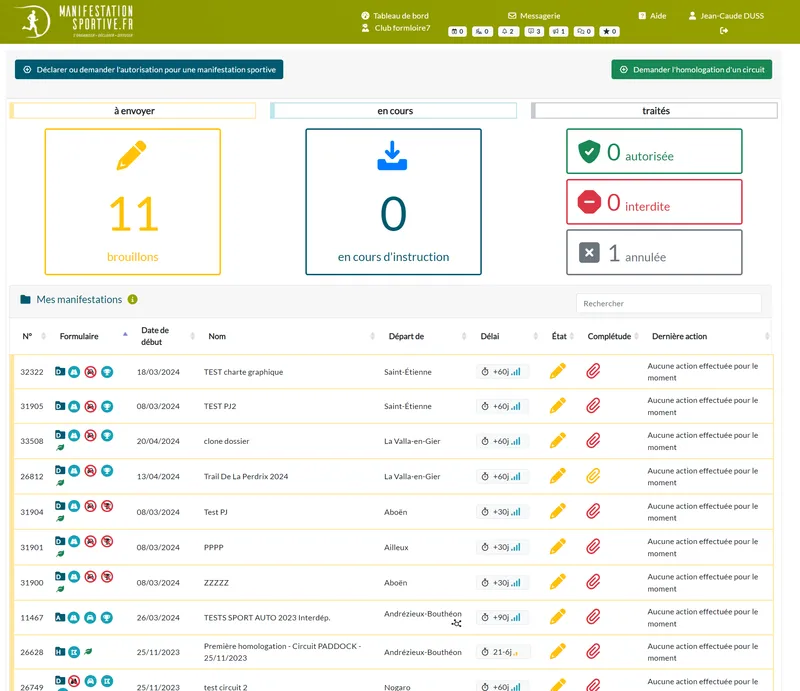Click the yellow paperclip for Trail De La Perdrix 2024
Viewport: 800px width, 691px height.
tap(593, 476)
